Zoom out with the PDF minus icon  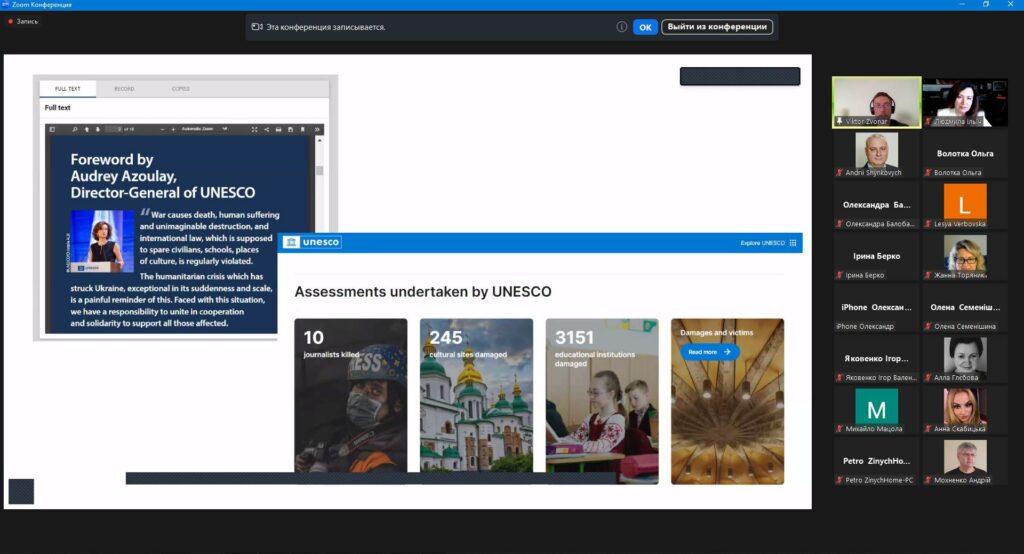point(162,129)
